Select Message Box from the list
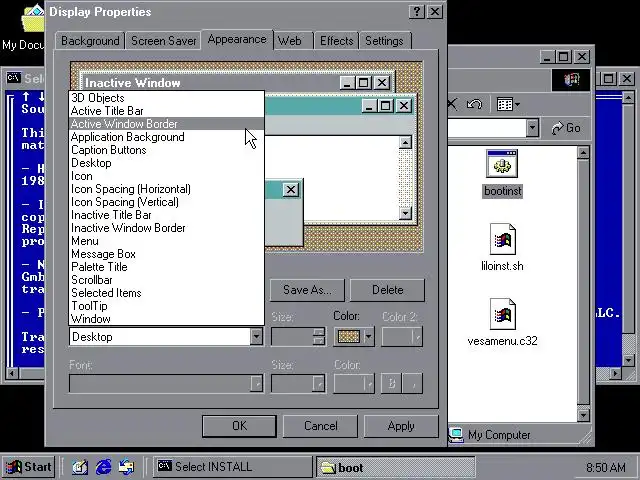Viewport: 640px width, 480px height. 167,254
